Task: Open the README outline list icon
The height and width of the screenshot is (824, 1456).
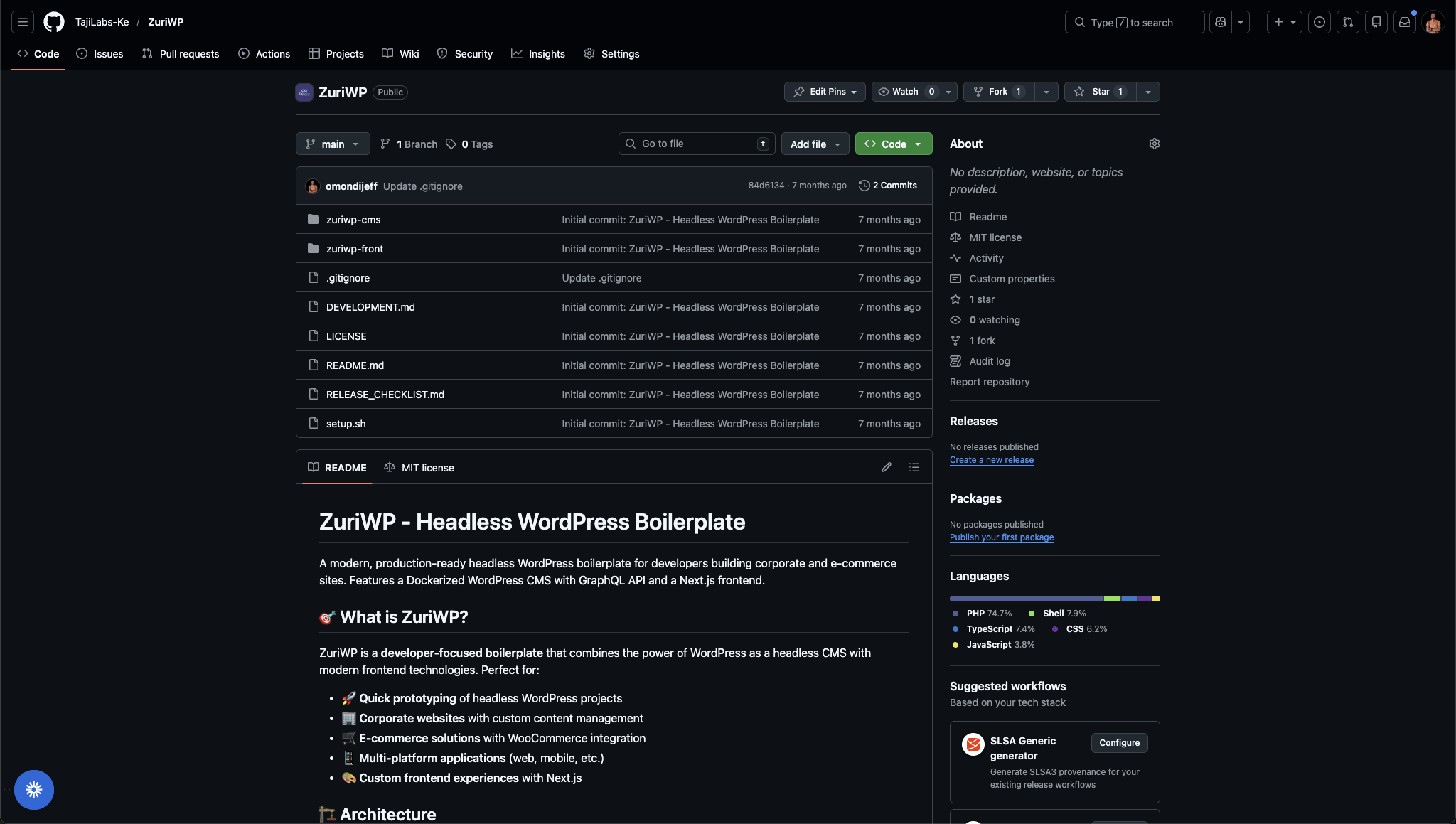Action: [914, 467]
